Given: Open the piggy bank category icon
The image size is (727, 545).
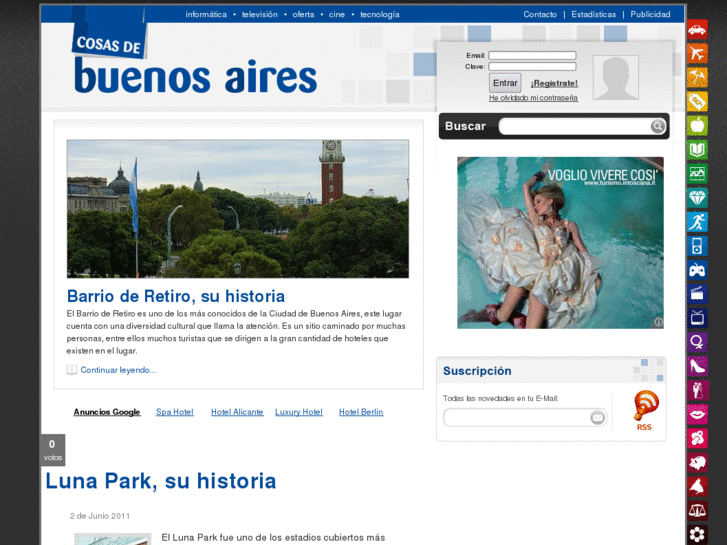Looking at the screenshot, I should [697, 463].
